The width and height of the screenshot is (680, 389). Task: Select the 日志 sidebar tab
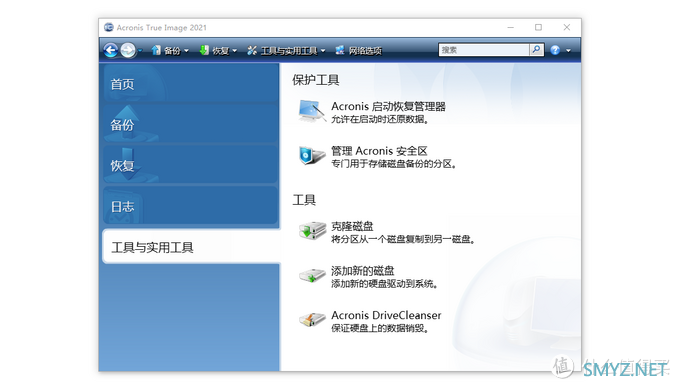coord(191,206)
